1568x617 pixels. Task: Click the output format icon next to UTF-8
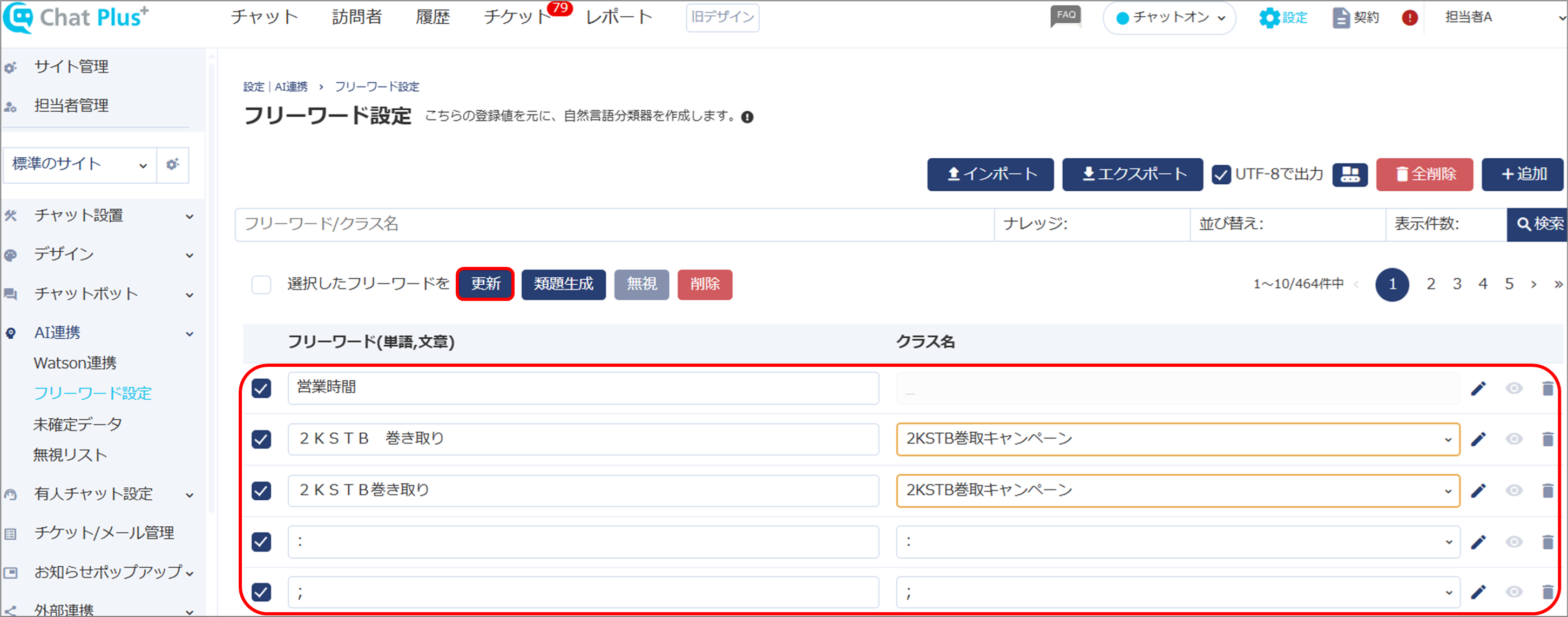click(x=1349, y=175)
